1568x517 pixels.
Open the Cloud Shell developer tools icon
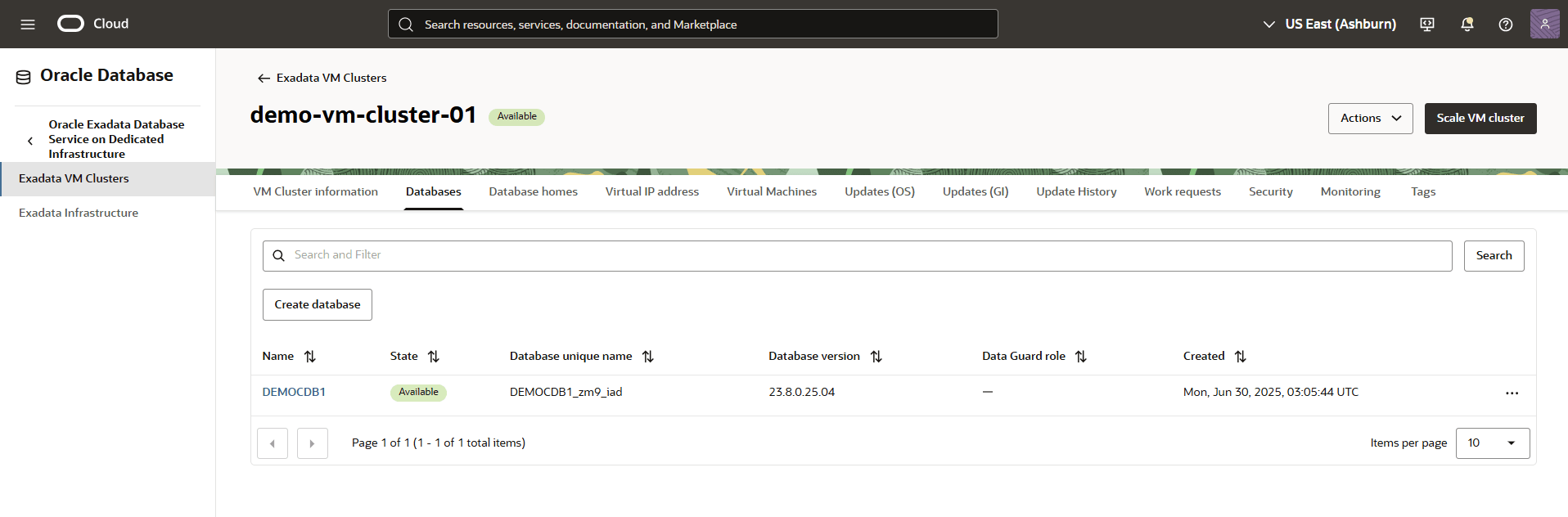click(x=1427, y=25)
